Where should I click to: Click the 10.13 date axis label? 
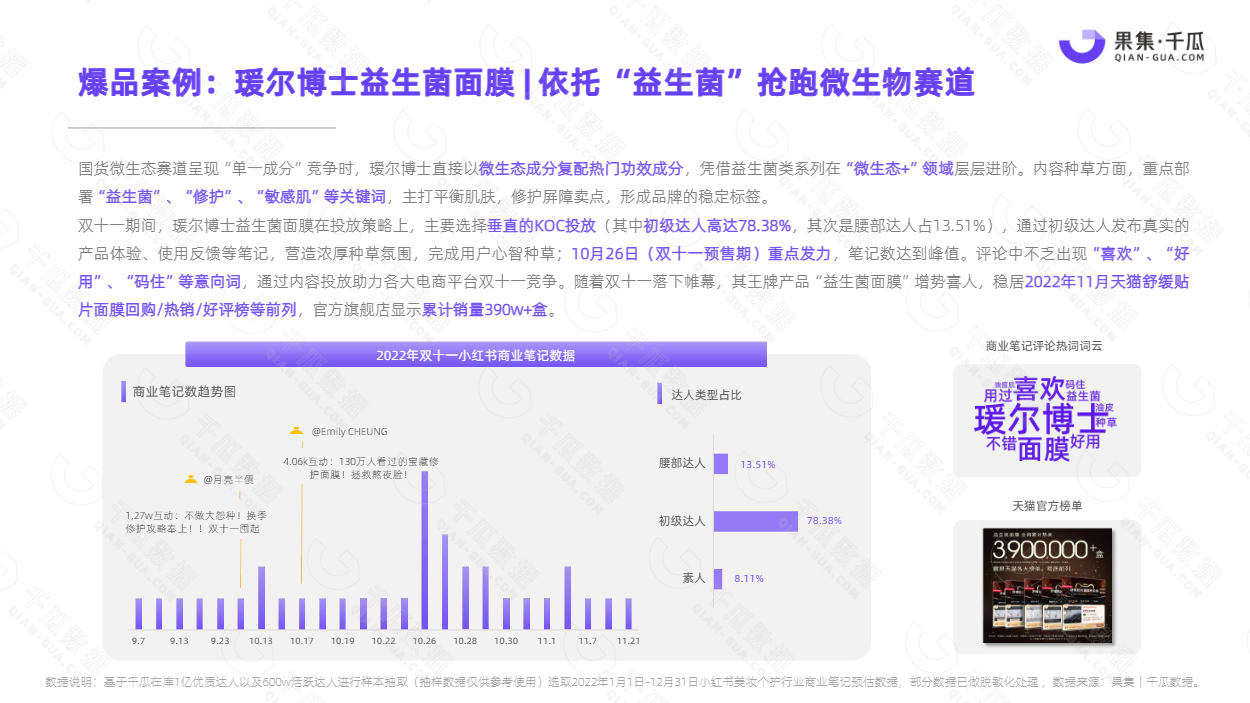[x=261, y=640]
